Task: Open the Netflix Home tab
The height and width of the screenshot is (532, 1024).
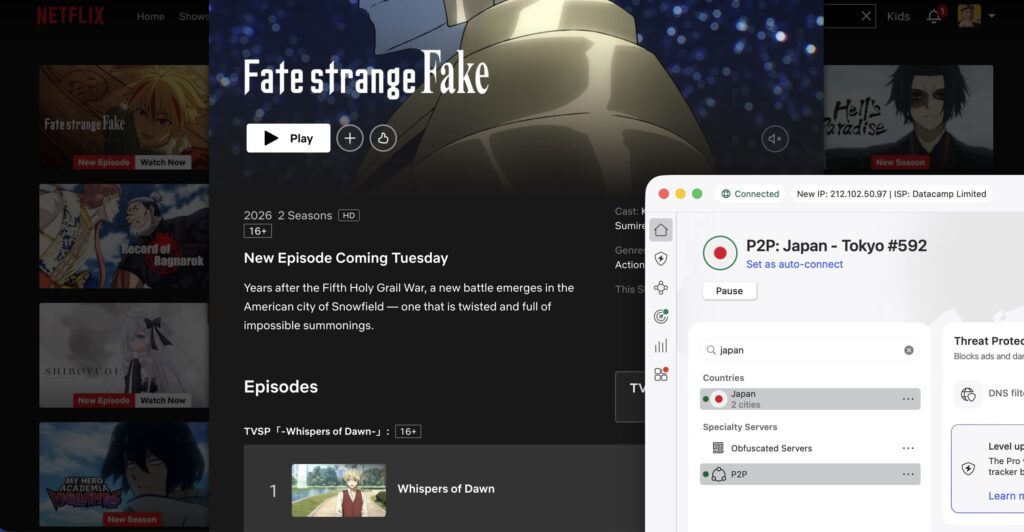Action: pyautogui.click(x=150, y=16)
